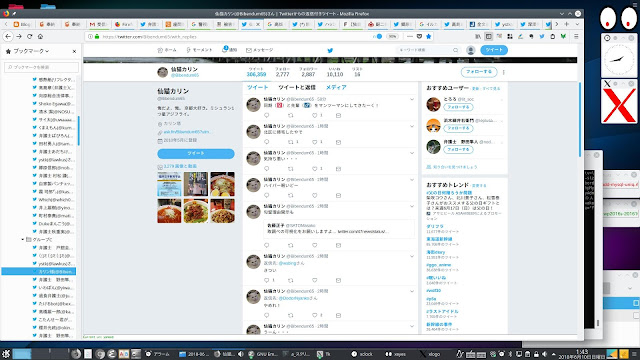Open the dropdown arrow on the ハイパー眠いビー tweet
The image size is (640, 360).
[412, 180]
